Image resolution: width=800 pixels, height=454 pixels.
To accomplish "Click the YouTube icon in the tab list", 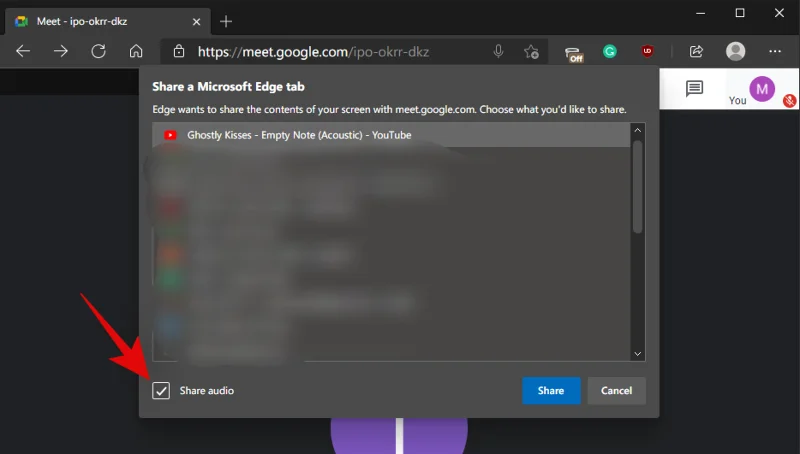I will pos(170,135).
